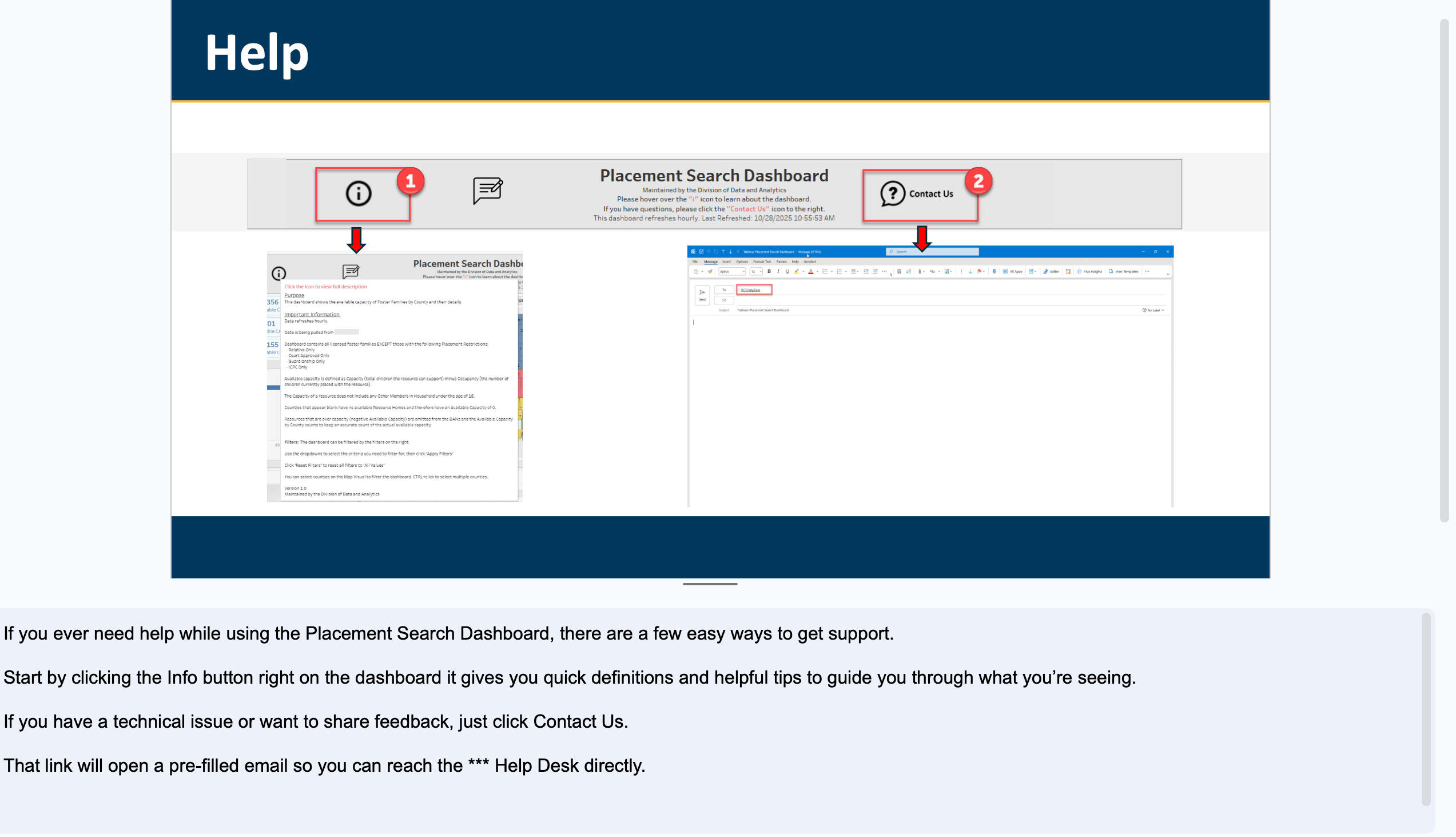Toggle underline formatting in the email toolbar
Image resolution: width=1456 pixels, height=837 pixels.
[787, 271]
